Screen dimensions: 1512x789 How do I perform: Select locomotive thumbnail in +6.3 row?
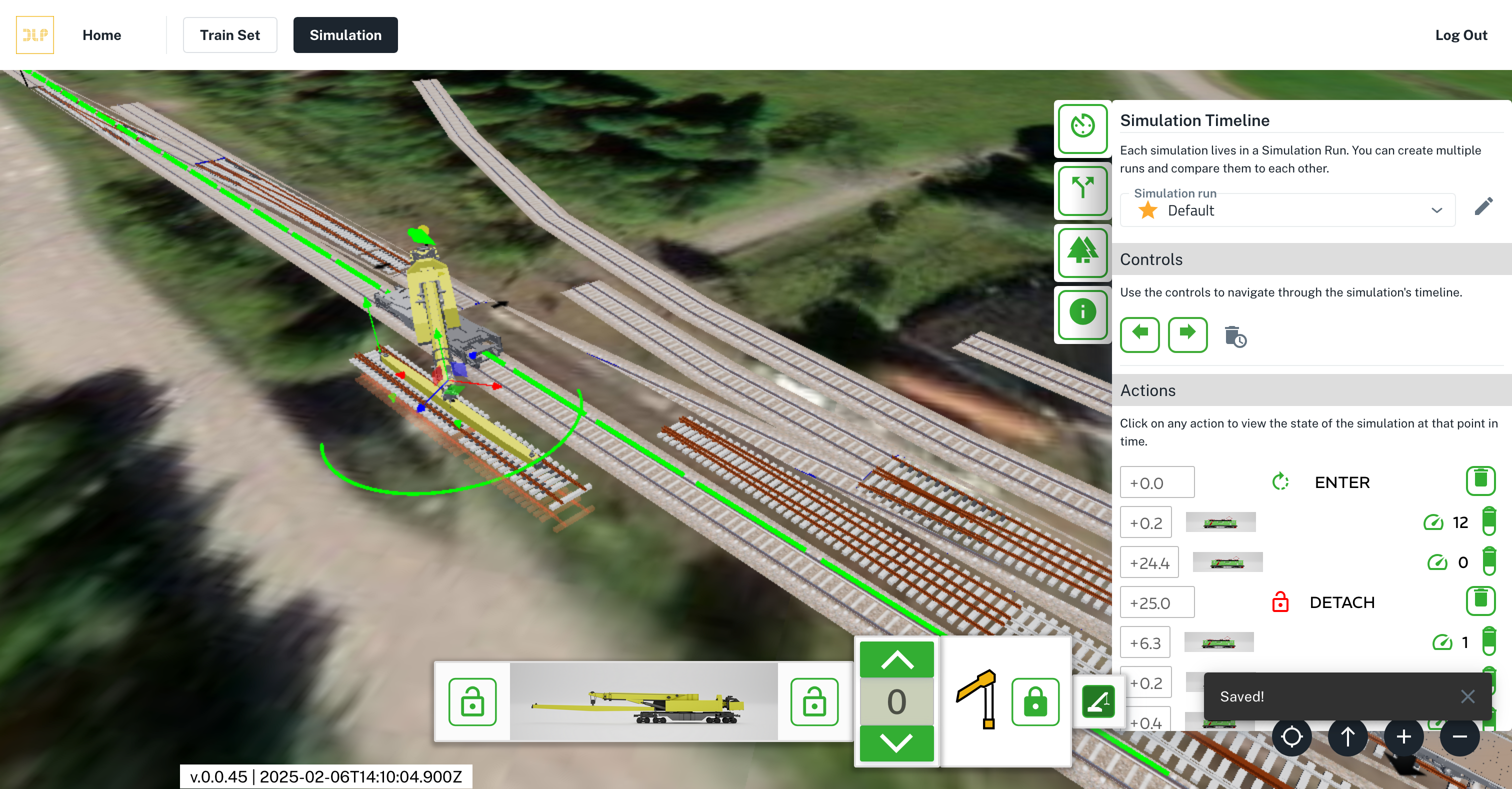[x=1218, y=641]
